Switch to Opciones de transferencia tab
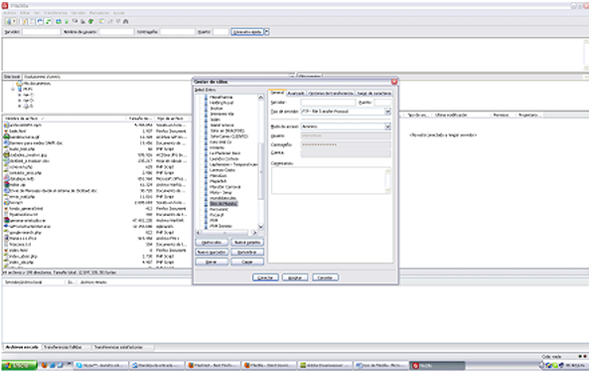 331,93
